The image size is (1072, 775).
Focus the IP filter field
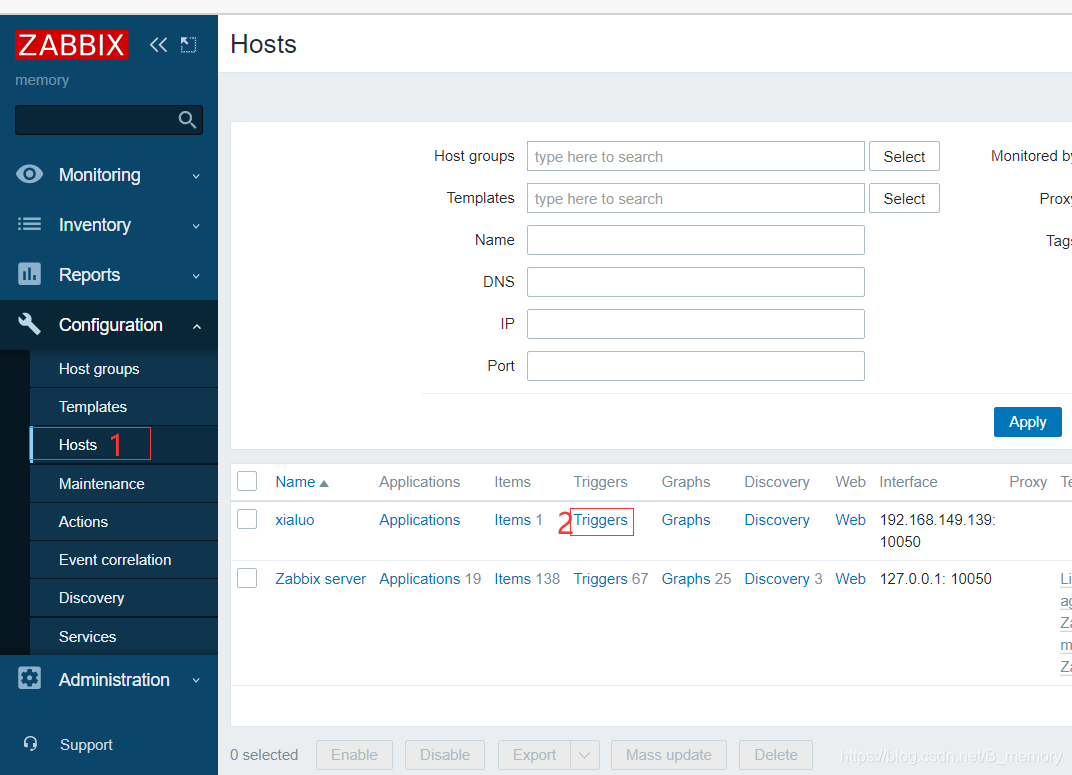pyautogui.click(x=695, y=324)
